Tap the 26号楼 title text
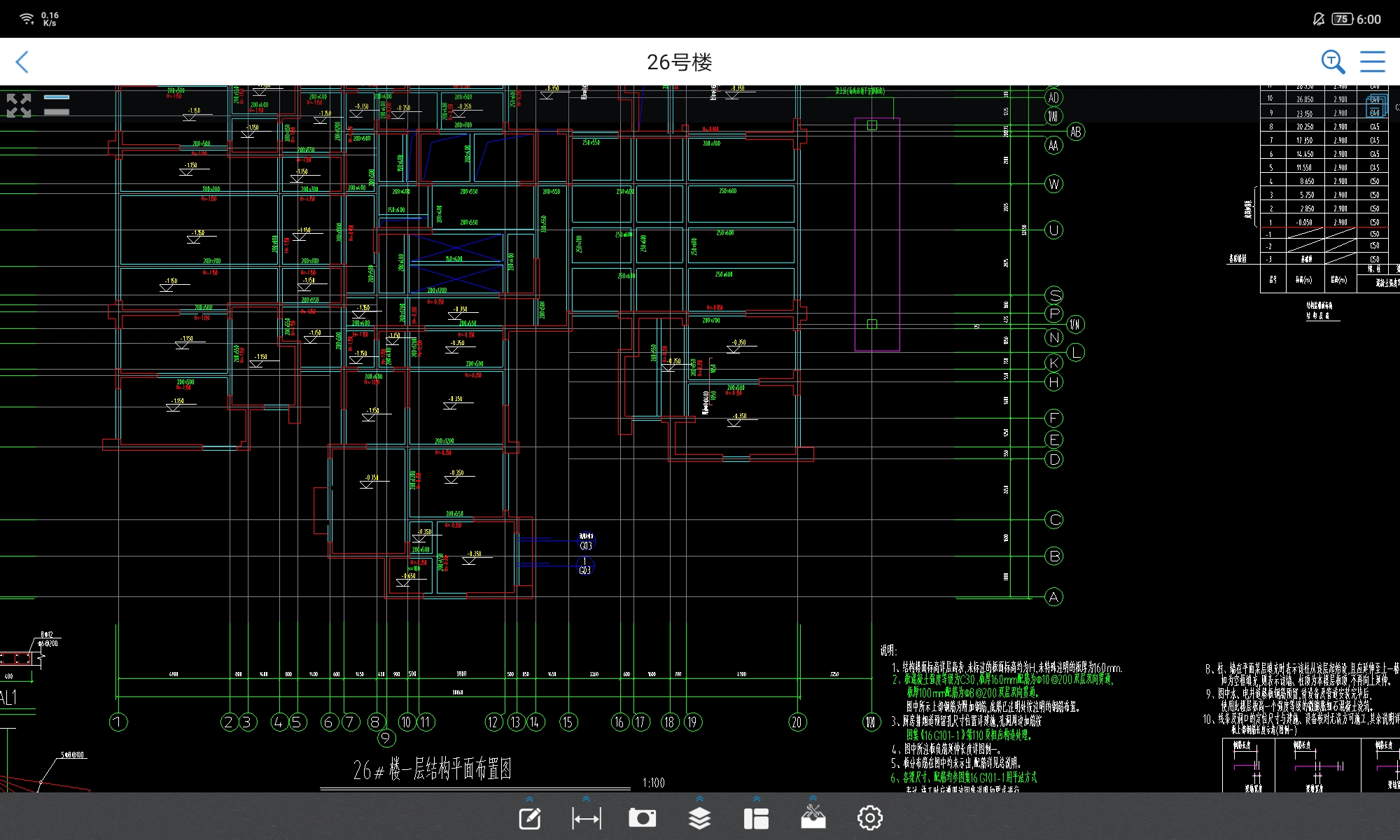This screenshot has height=840, width=1400. point(679,62)
